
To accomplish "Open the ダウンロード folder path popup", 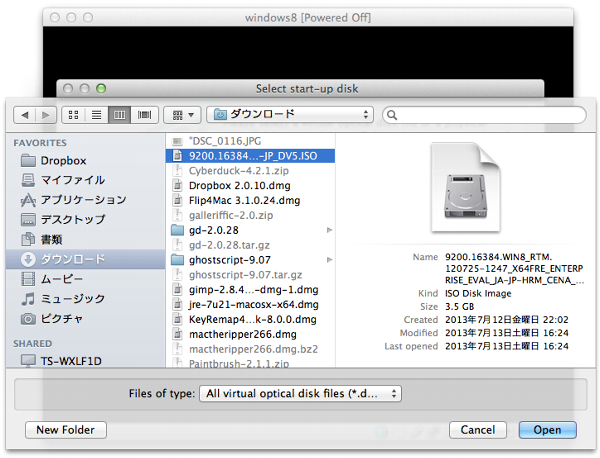I will (x=290, y=114).
